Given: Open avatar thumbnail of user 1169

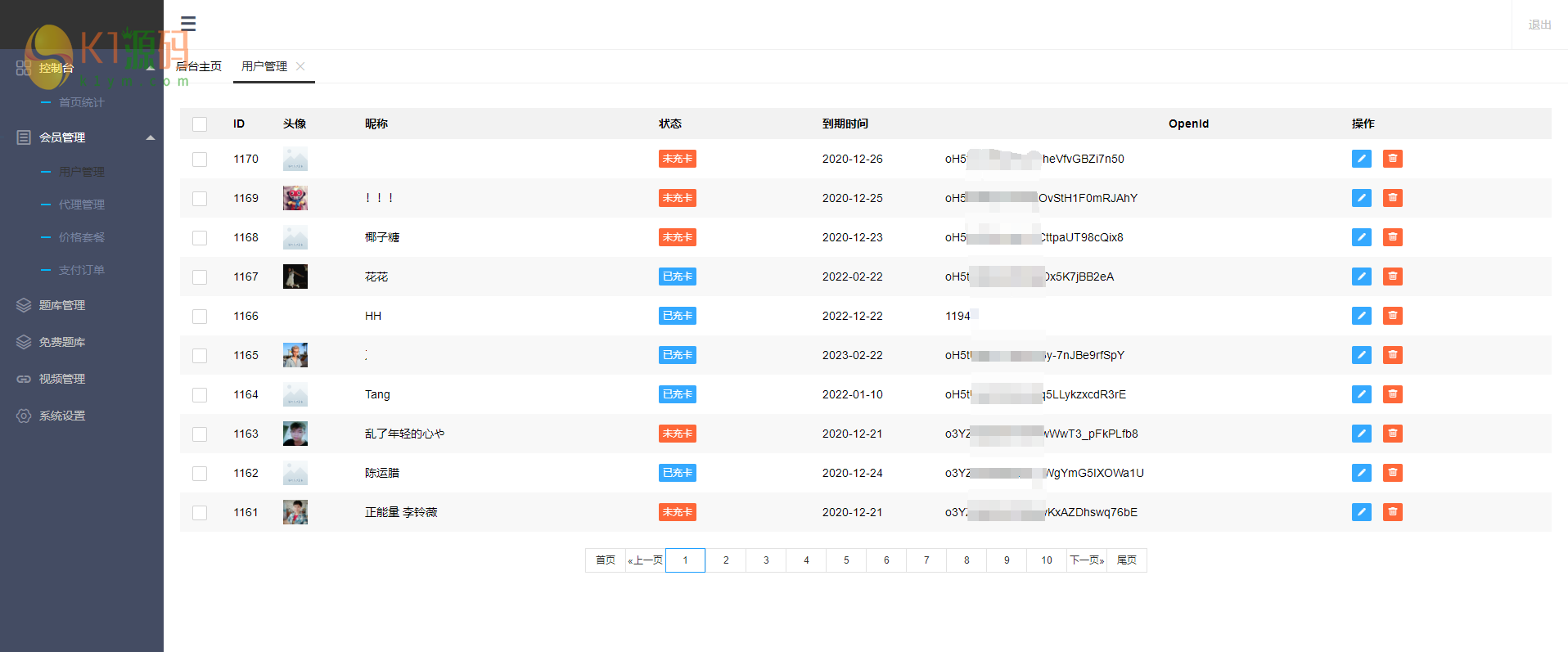Looking at the screenshot, I should (x=295, y=198).
